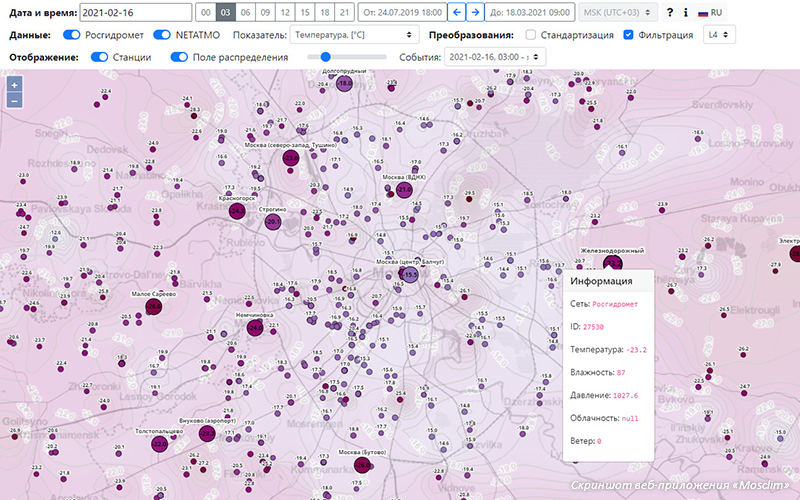Open Показатель Температура dropdown

(x=354, y=35)
